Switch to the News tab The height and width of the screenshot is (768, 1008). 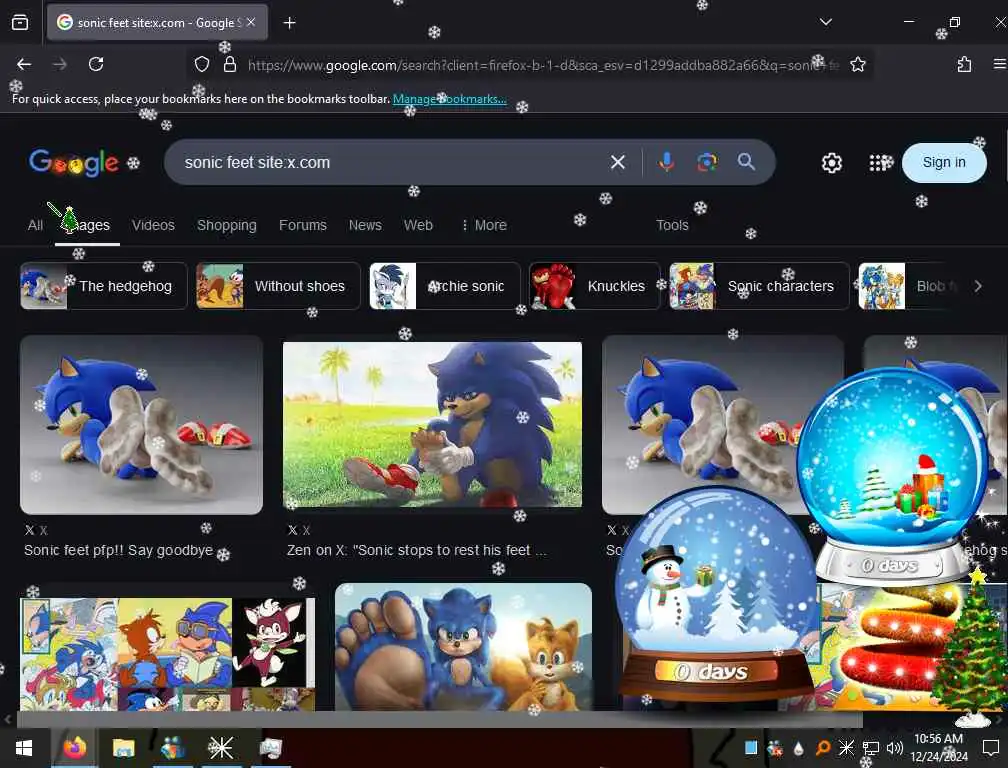click(364, 225)
